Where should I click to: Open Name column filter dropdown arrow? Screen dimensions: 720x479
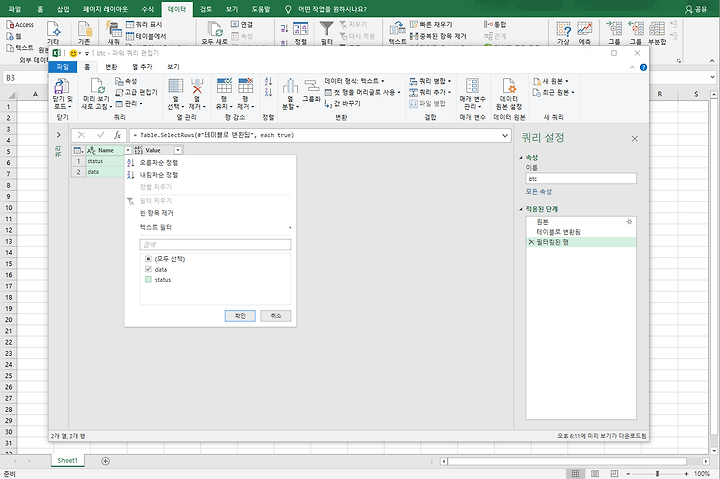click(x=128, y=150)
